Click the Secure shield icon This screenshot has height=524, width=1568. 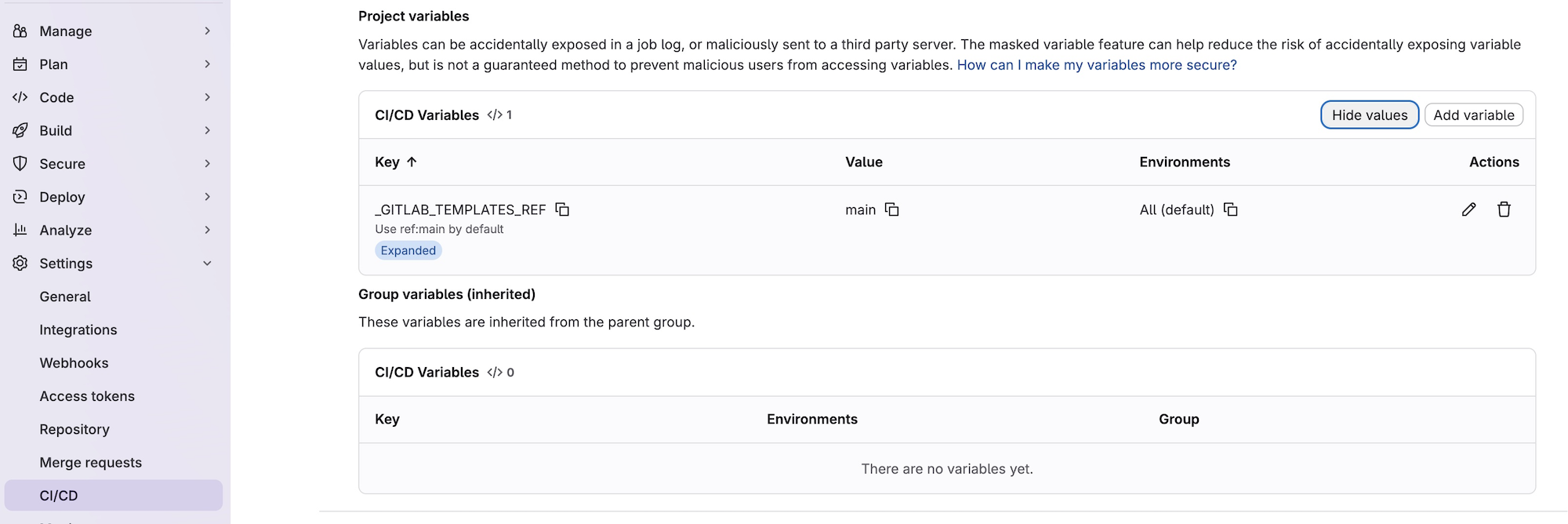(20, 163)
